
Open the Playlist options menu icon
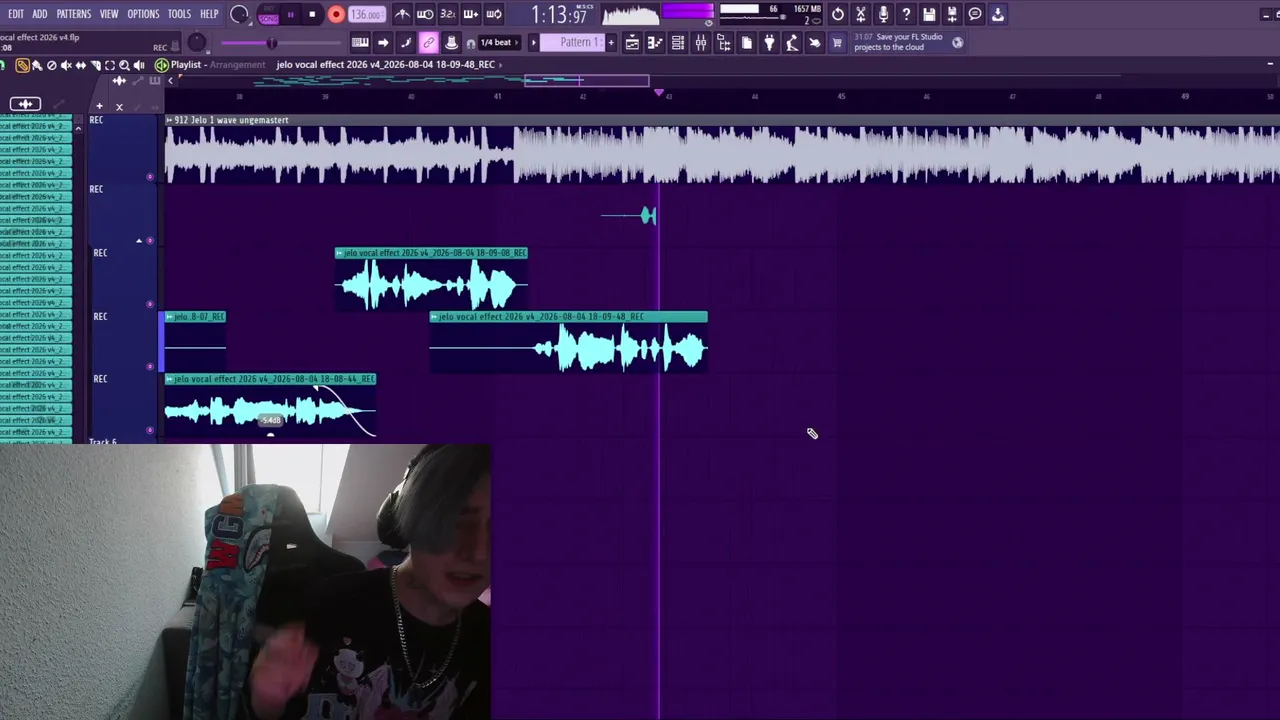pyautogui.click(x=162, y=65)
